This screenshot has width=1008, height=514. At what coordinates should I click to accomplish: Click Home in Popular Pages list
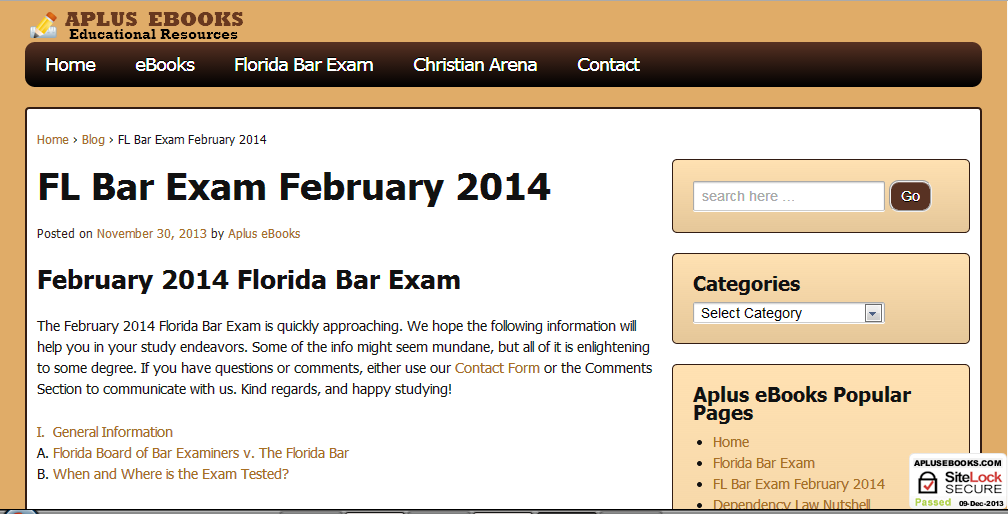coord(731,442)
